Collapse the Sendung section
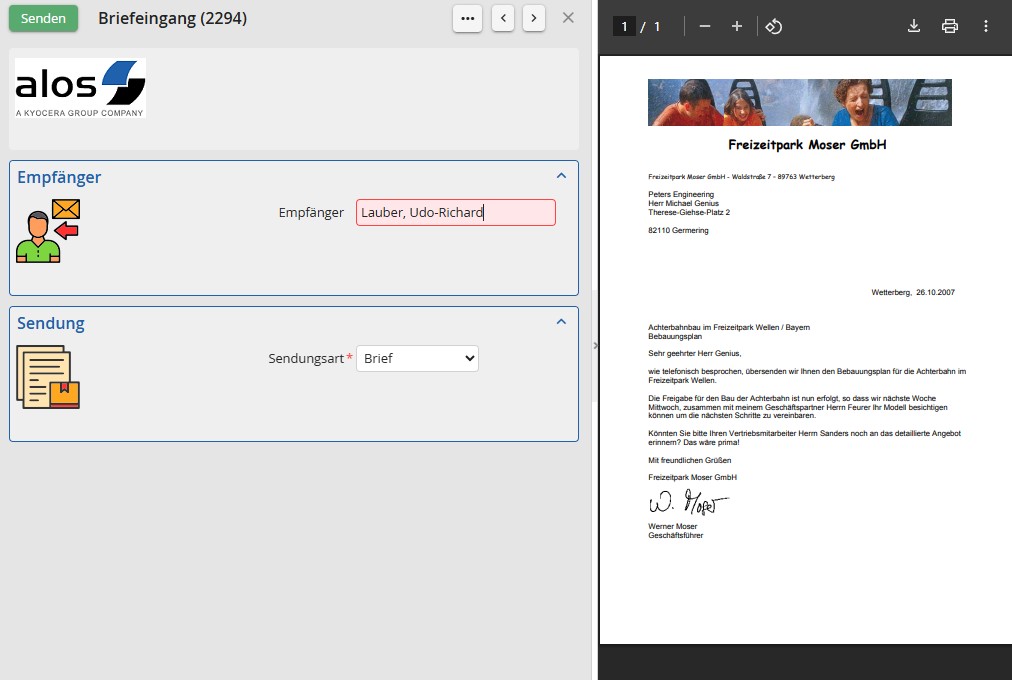This screenshot has width=1012, height=680. pos(561,321)
